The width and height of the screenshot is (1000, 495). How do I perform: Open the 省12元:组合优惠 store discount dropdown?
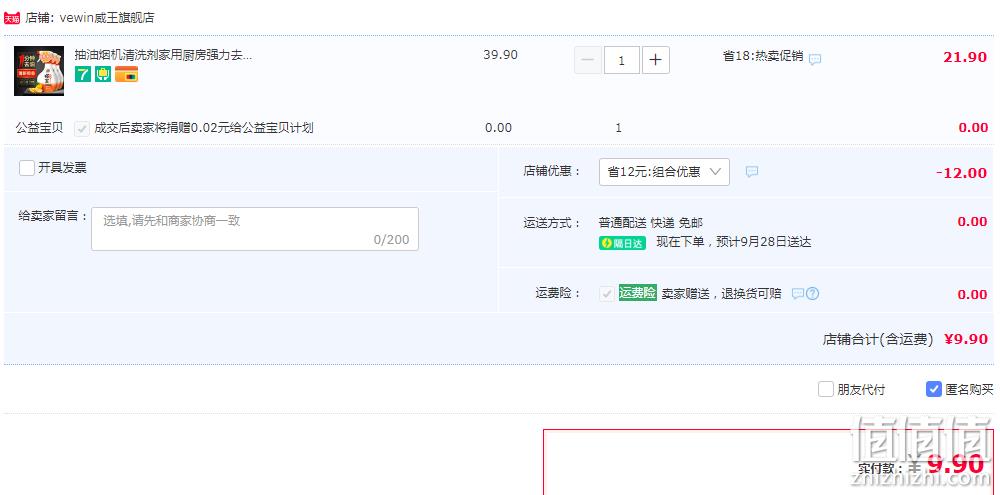pos(664,172)
